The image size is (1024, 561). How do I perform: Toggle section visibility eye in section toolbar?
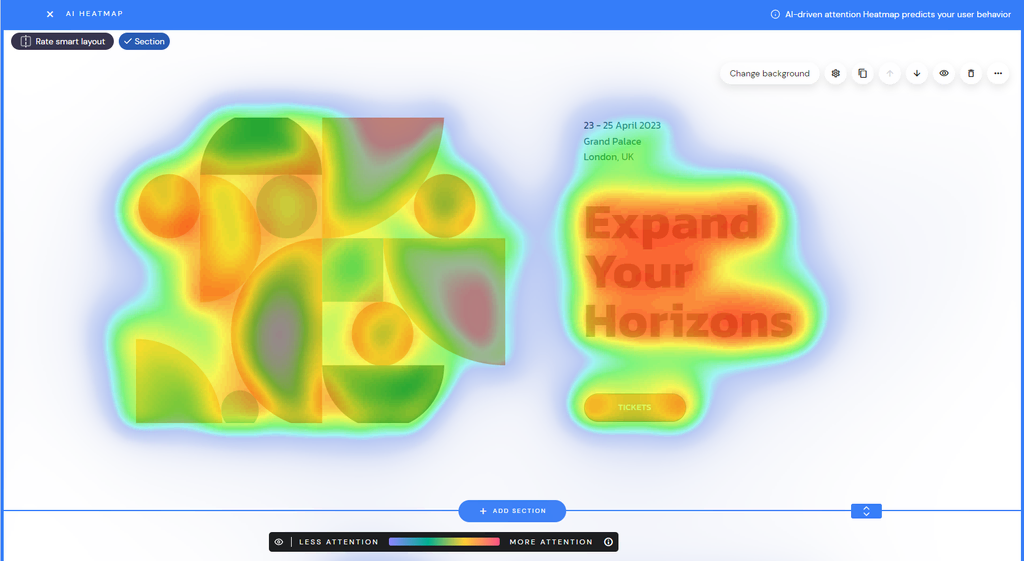[x=944, y=73]
